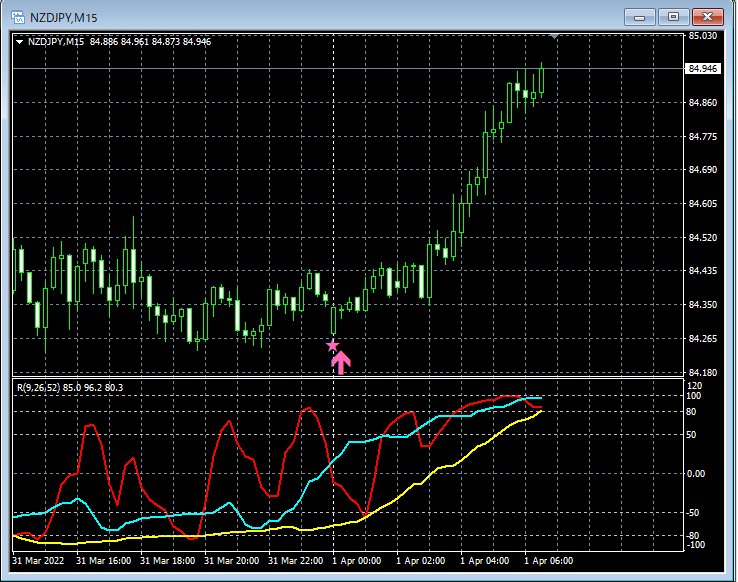The height and width of the screenshot is (582, 738).
Task: Click the 31 Mar 16:00 time label
Action: pos(104,561)
